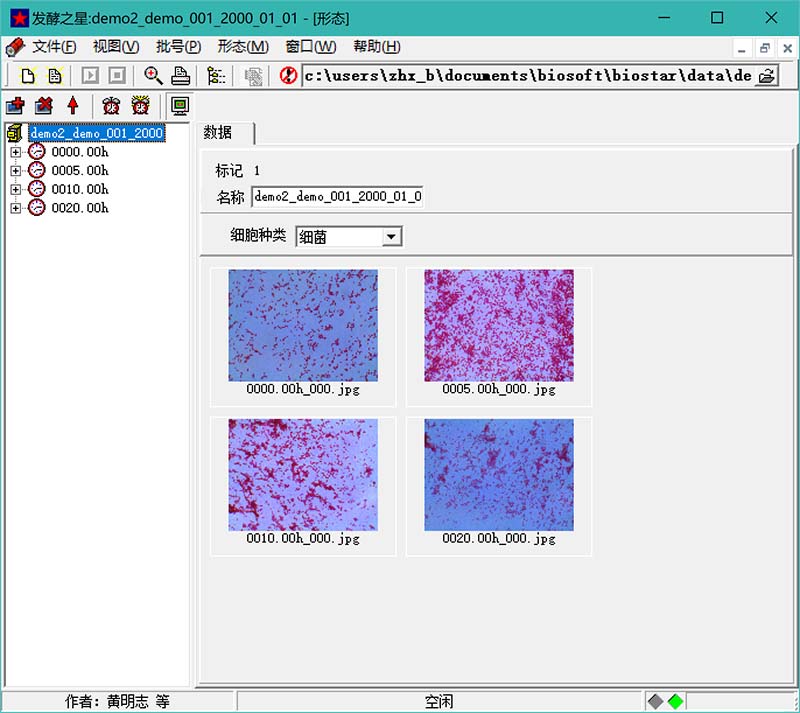Click the 0020.00h_000.jpg thumbnail image
This screenshot has width=800, height=713.
[499, 475]
